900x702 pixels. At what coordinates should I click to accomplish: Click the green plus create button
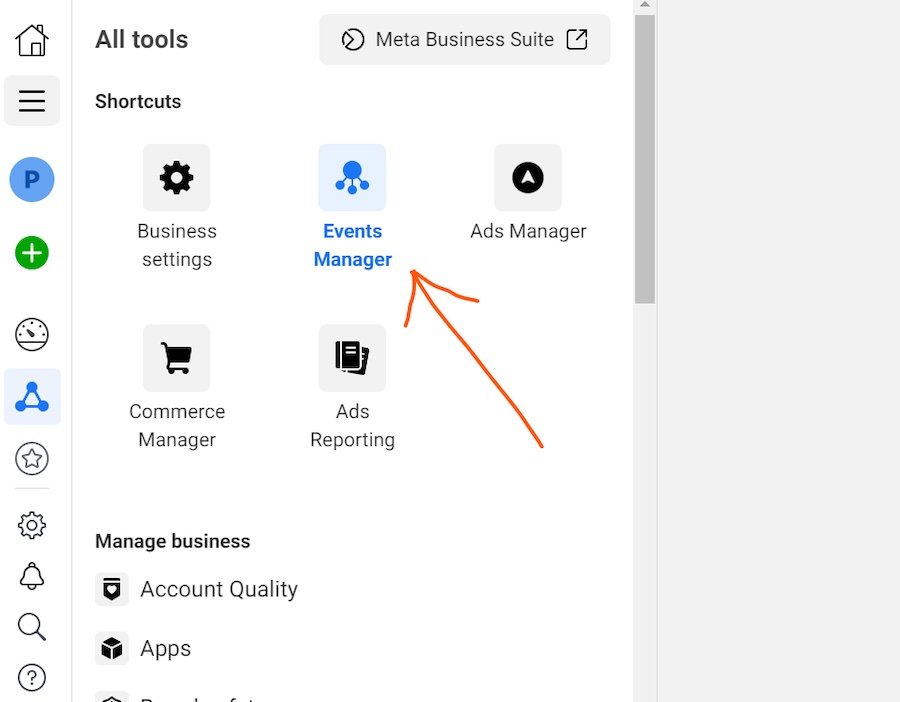point(32,253)
